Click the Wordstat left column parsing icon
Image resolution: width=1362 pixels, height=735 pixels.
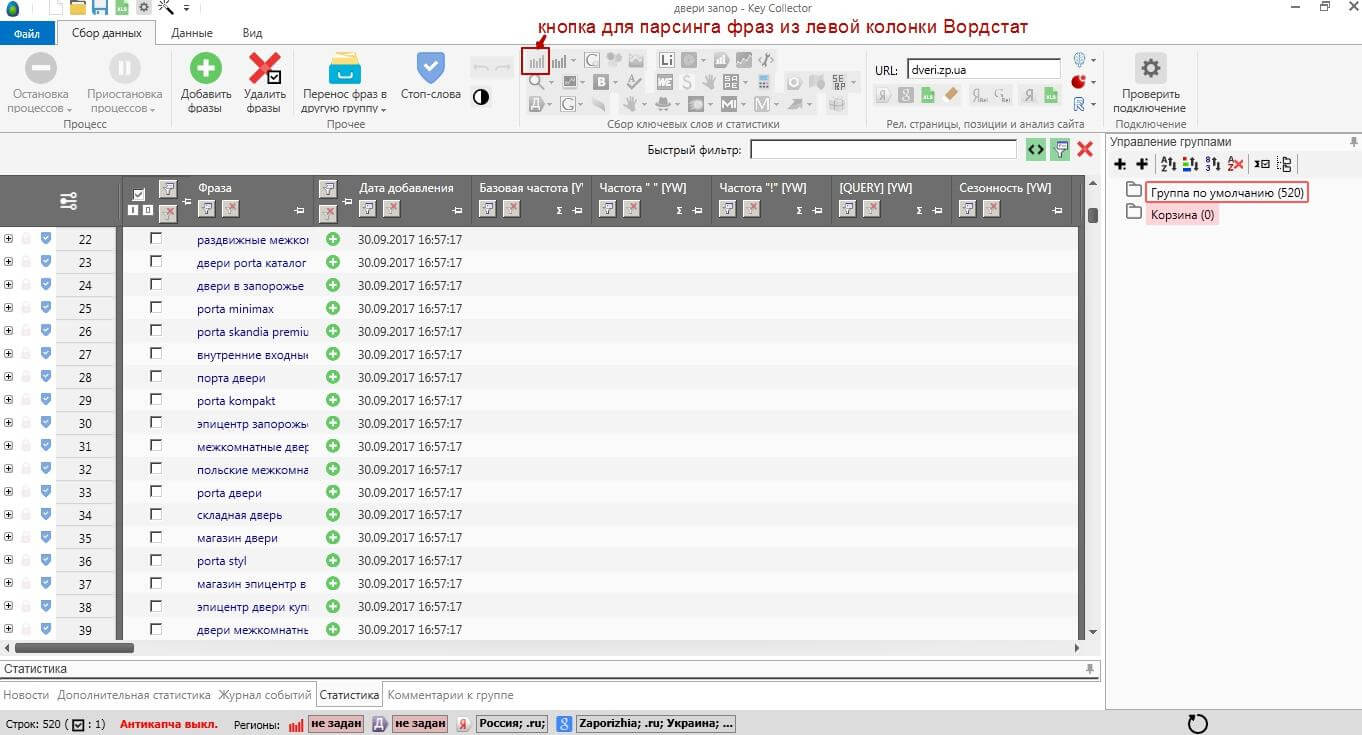pyautogui.click(x=536, y=60)
